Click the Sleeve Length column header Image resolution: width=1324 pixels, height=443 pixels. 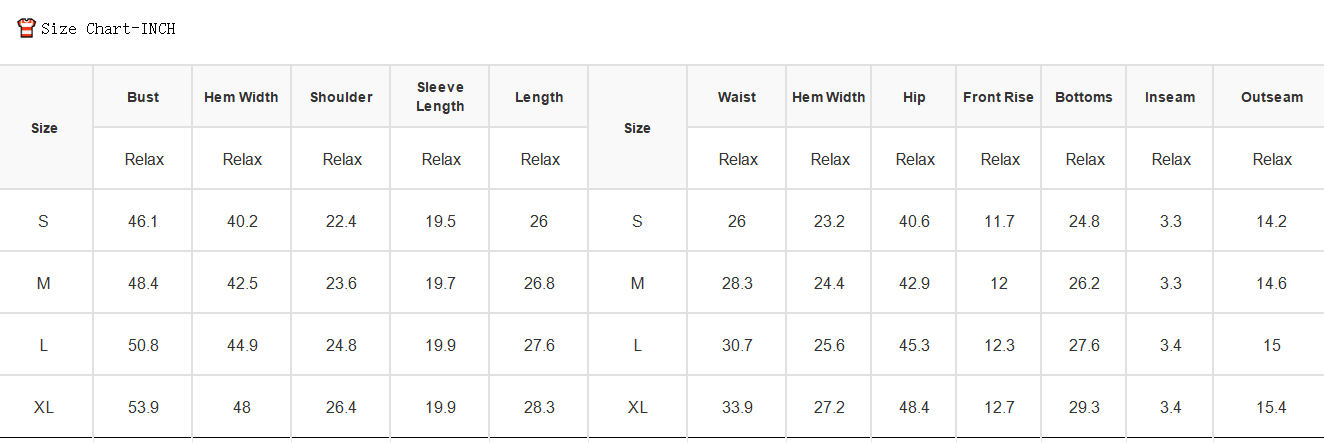[440, 97]
